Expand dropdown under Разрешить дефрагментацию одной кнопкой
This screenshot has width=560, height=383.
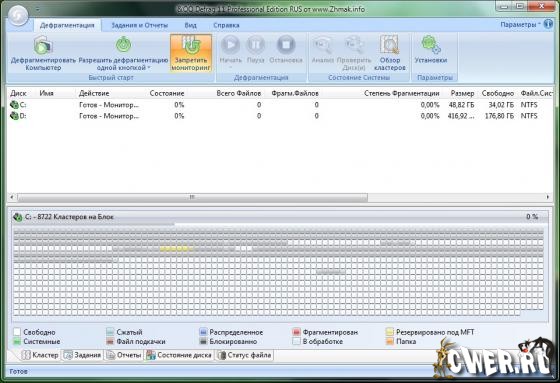149,68
